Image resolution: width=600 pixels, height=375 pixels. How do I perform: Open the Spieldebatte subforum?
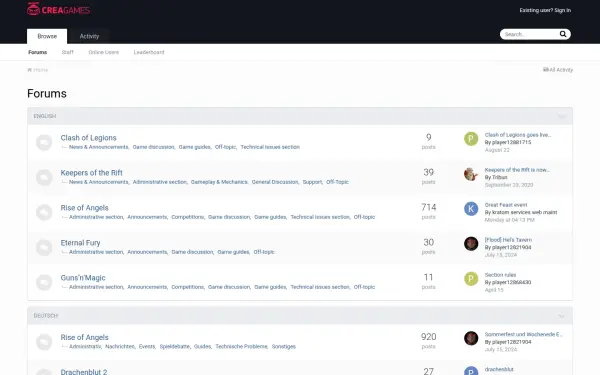click(174, 347)
